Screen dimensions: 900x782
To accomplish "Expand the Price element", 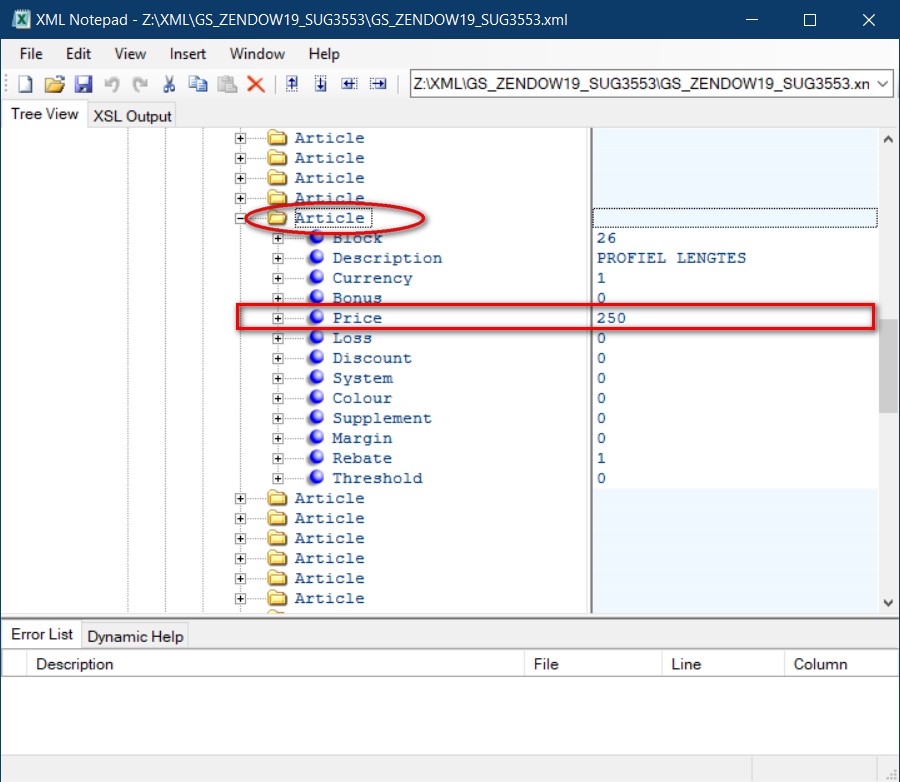I will pyautogui.click(x=278, y=318).
